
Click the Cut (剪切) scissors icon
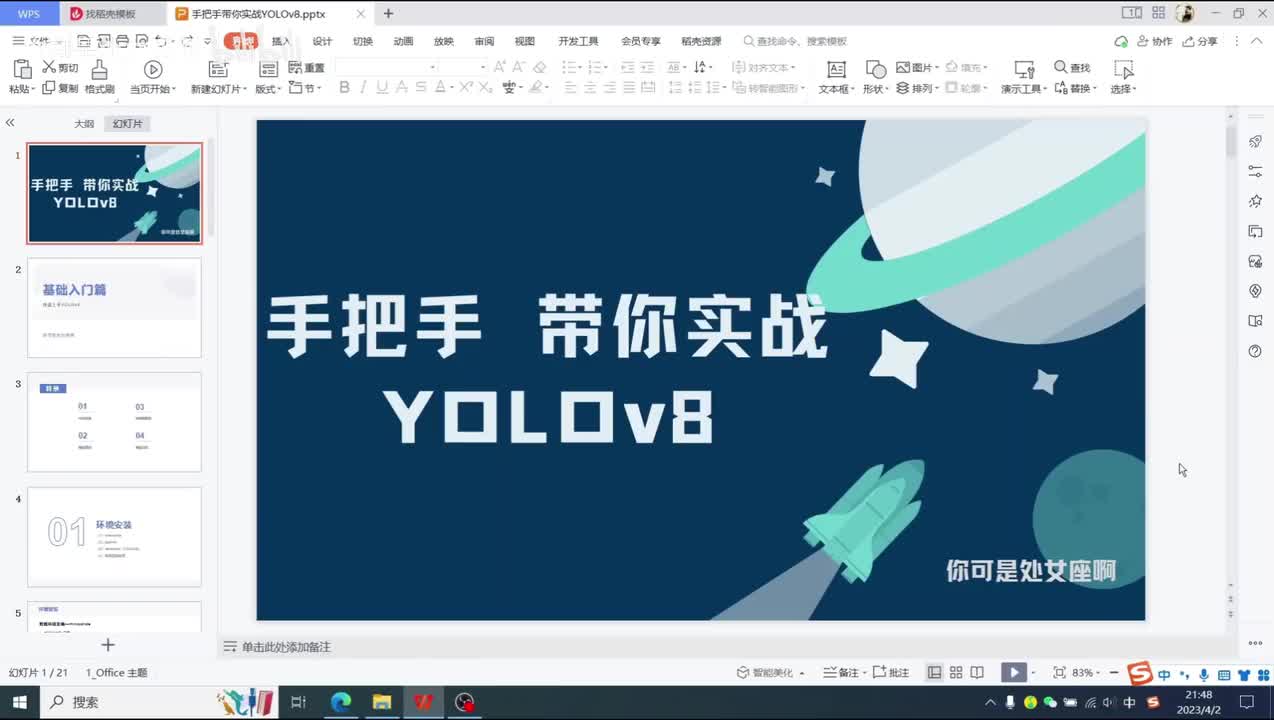tap(48, 68)
